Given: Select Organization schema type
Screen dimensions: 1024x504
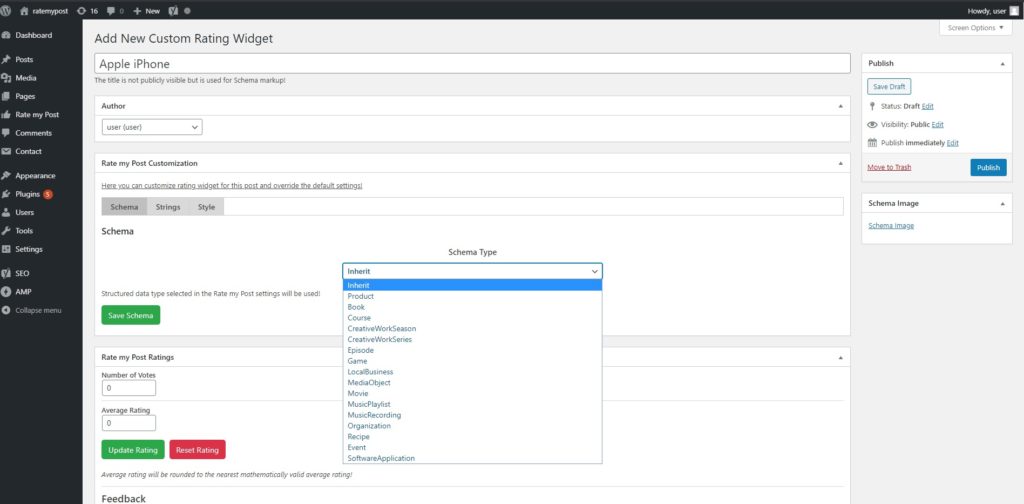Looking at the screenshot, I should pyautogui.click(x=472, y=426).
